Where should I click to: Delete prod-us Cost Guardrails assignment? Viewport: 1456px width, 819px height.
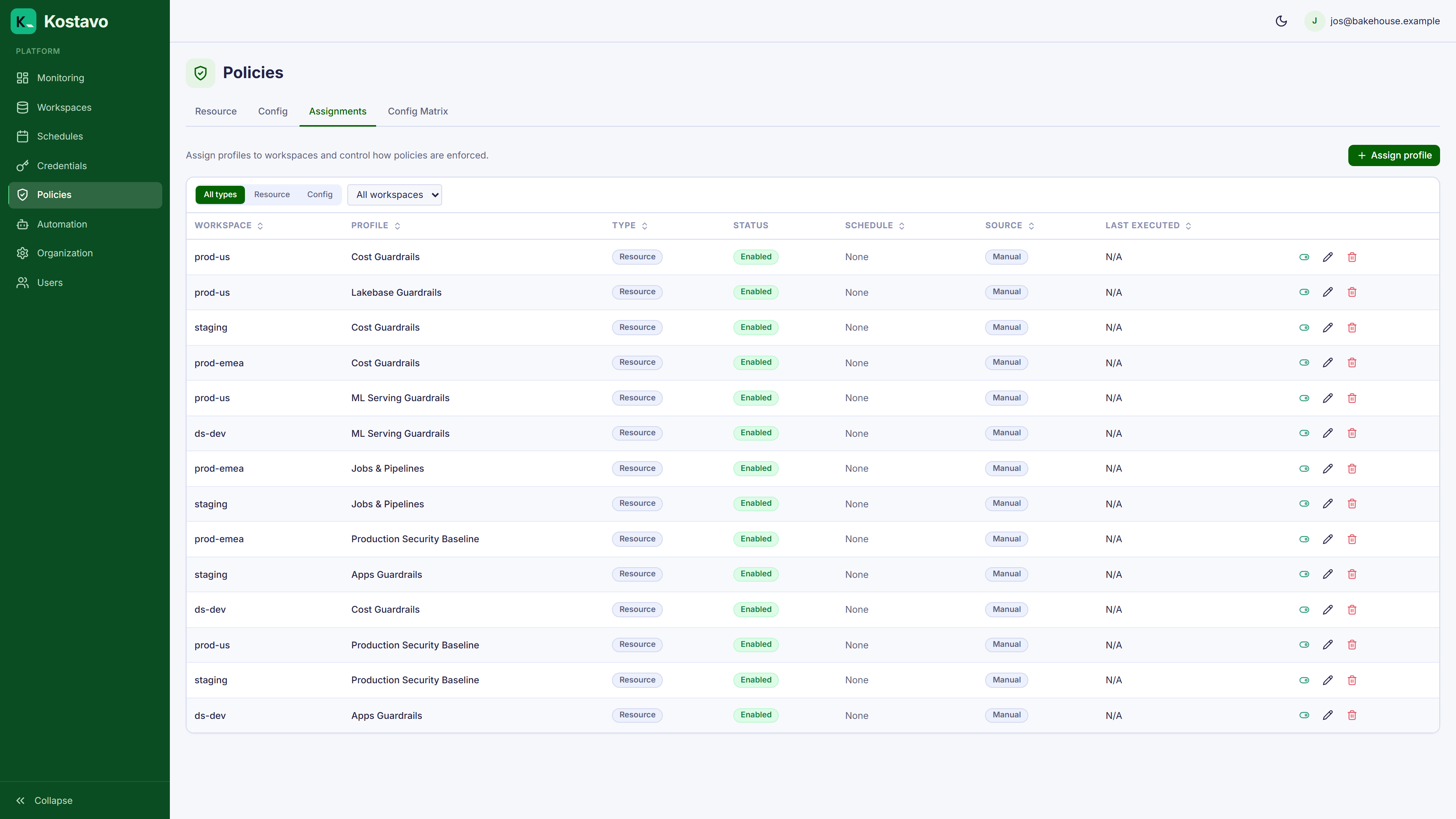coord(1352,257)
